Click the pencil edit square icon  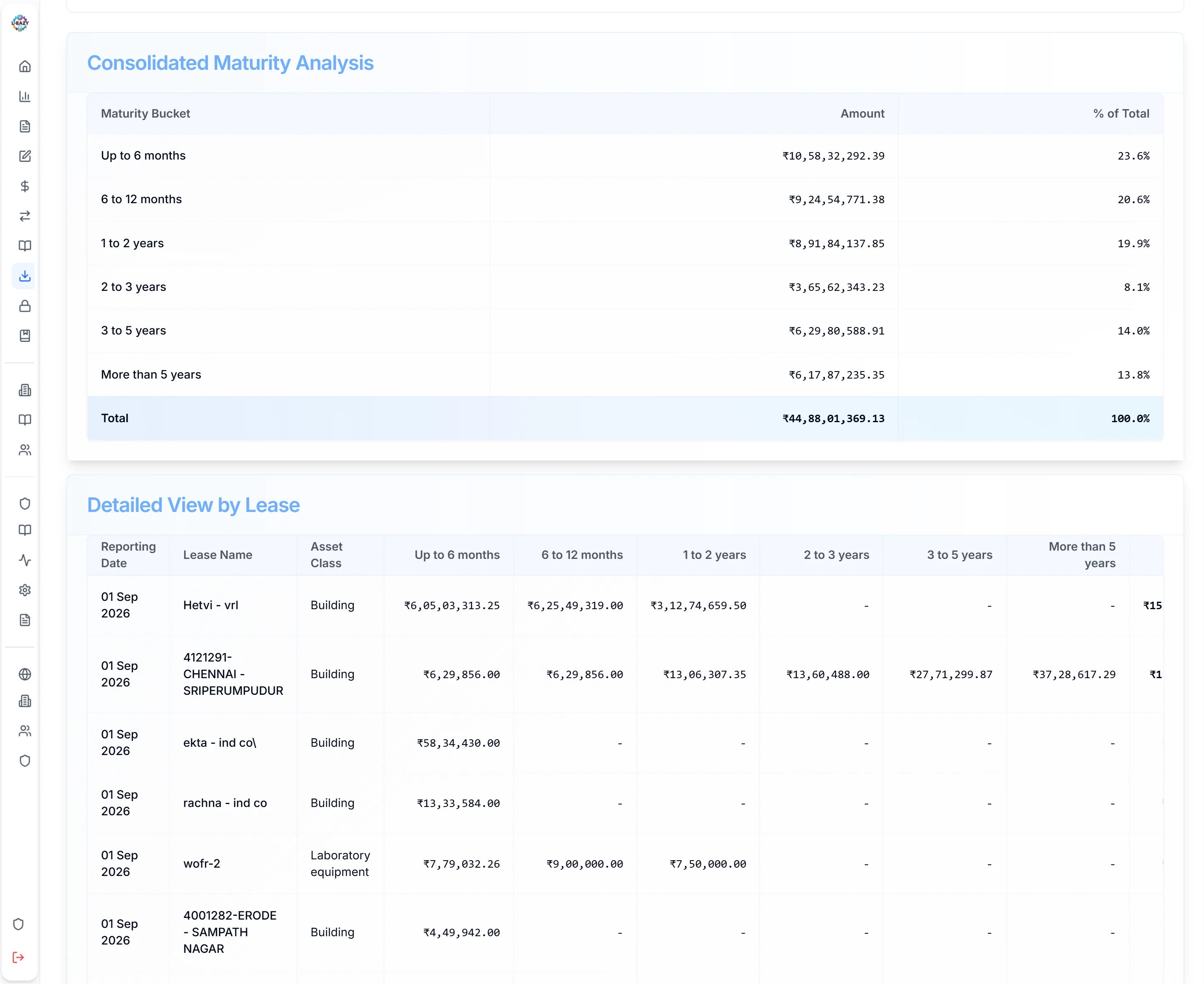(25, 156)
